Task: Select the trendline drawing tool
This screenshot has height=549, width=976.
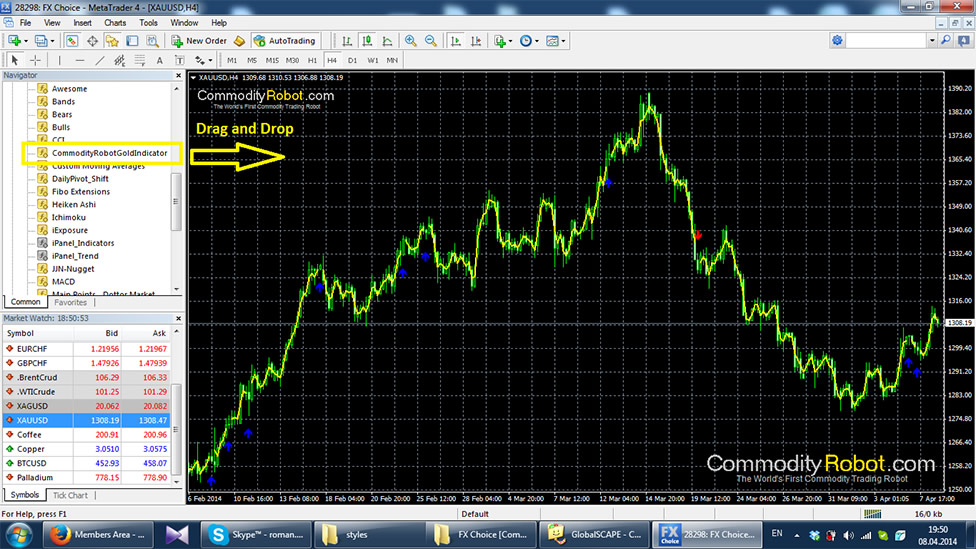Action: coord(100,60)
